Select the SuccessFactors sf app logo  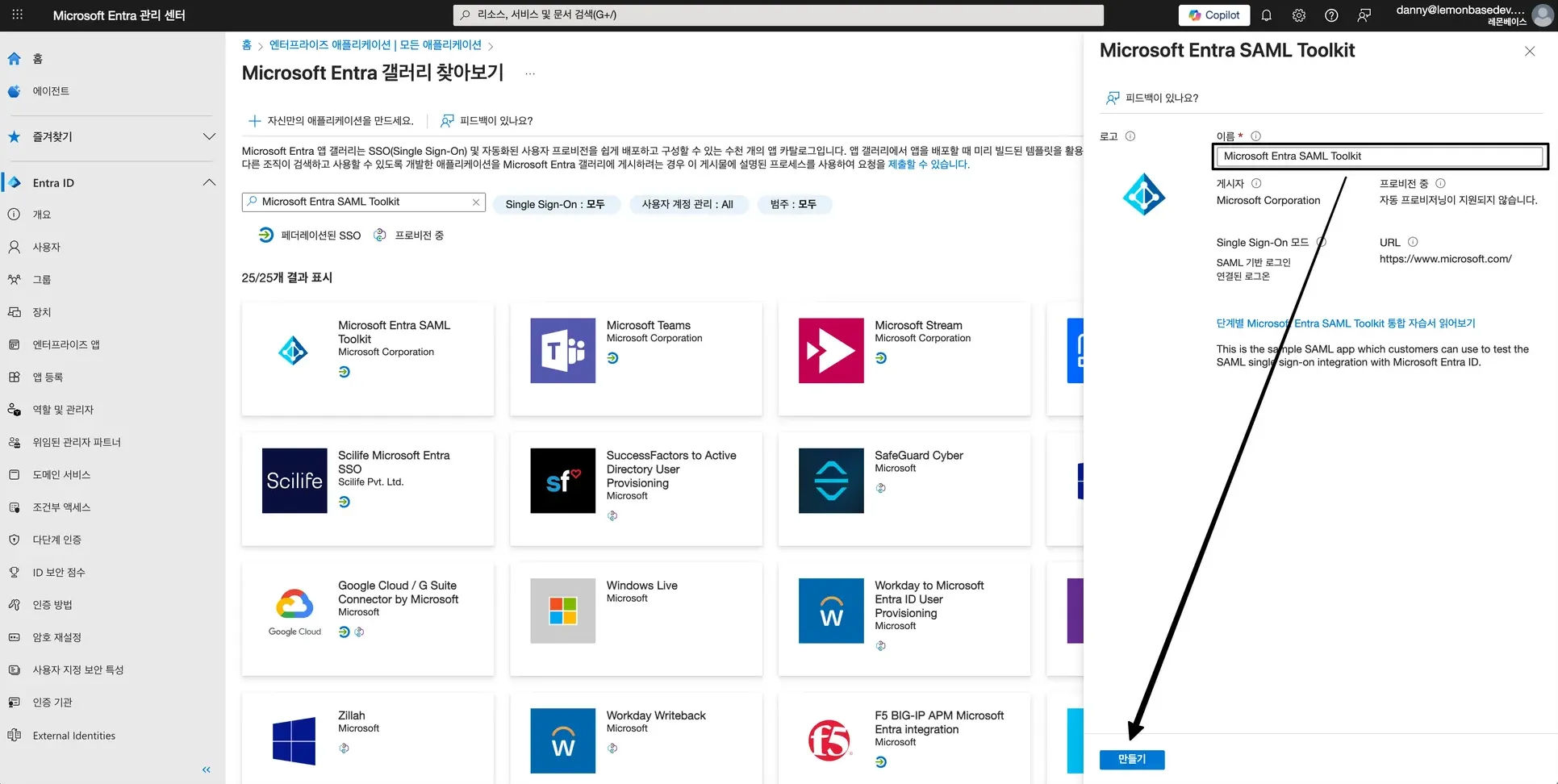[562, 481]
